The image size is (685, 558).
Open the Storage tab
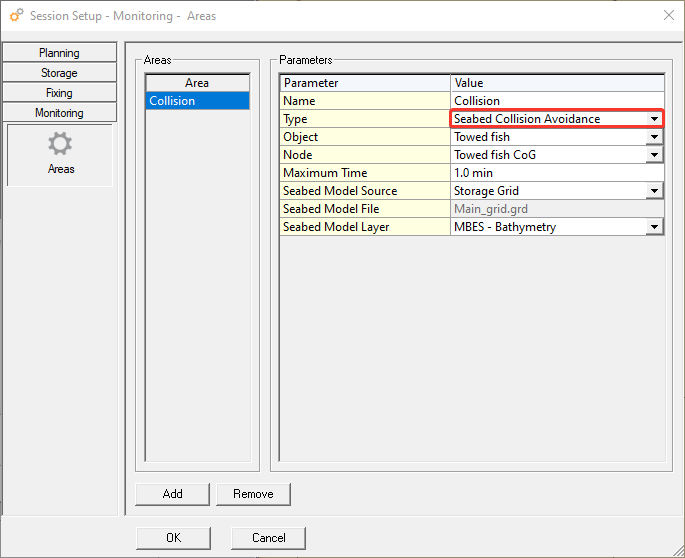tap(59, 73)
